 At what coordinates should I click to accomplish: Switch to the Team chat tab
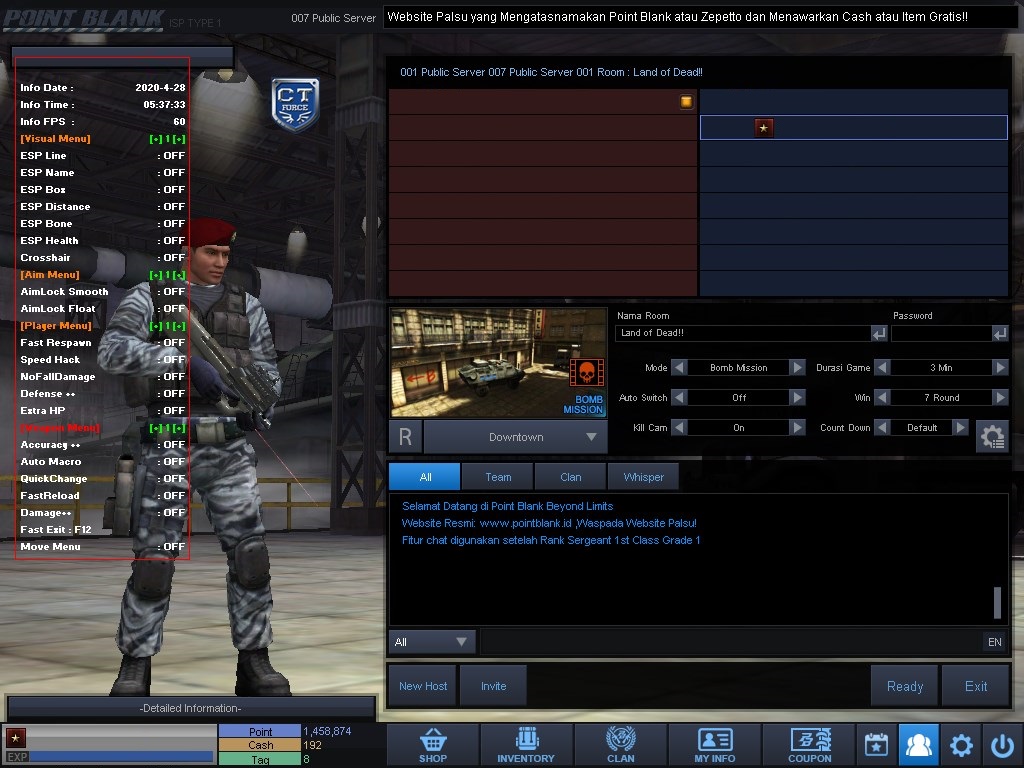point(498,477)
